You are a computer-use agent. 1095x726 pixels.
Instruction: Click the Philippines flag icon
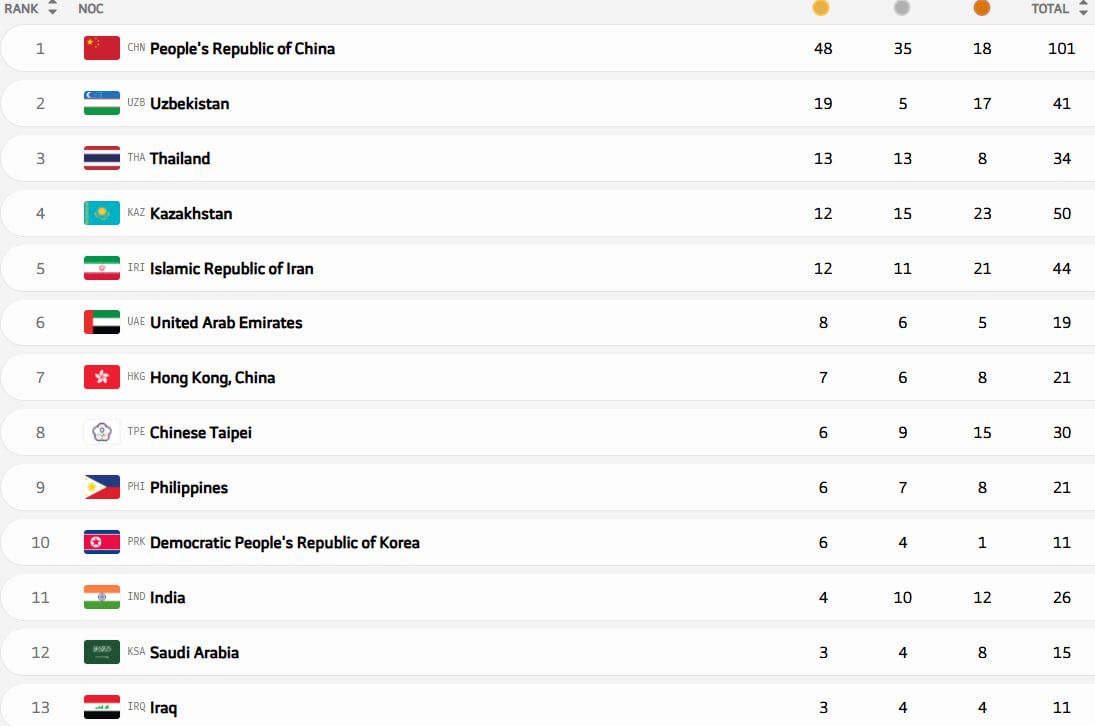pos(102,487)
